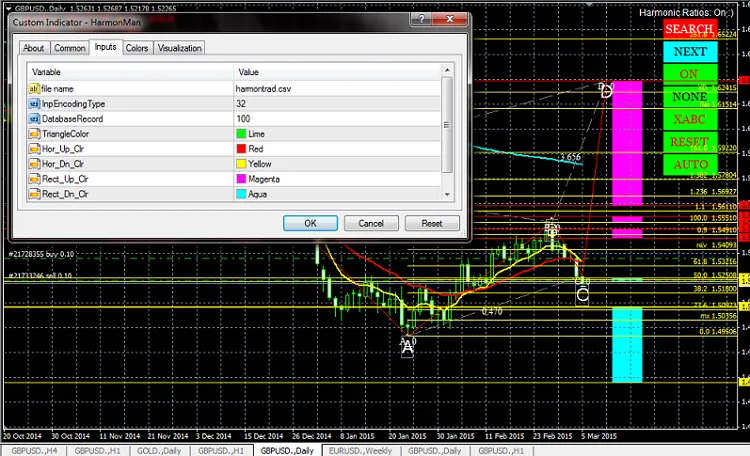Click the Rect_Up_Clr row icon
Image resolution: width=750 pixels, height=456 pixels.
[33, 179]
